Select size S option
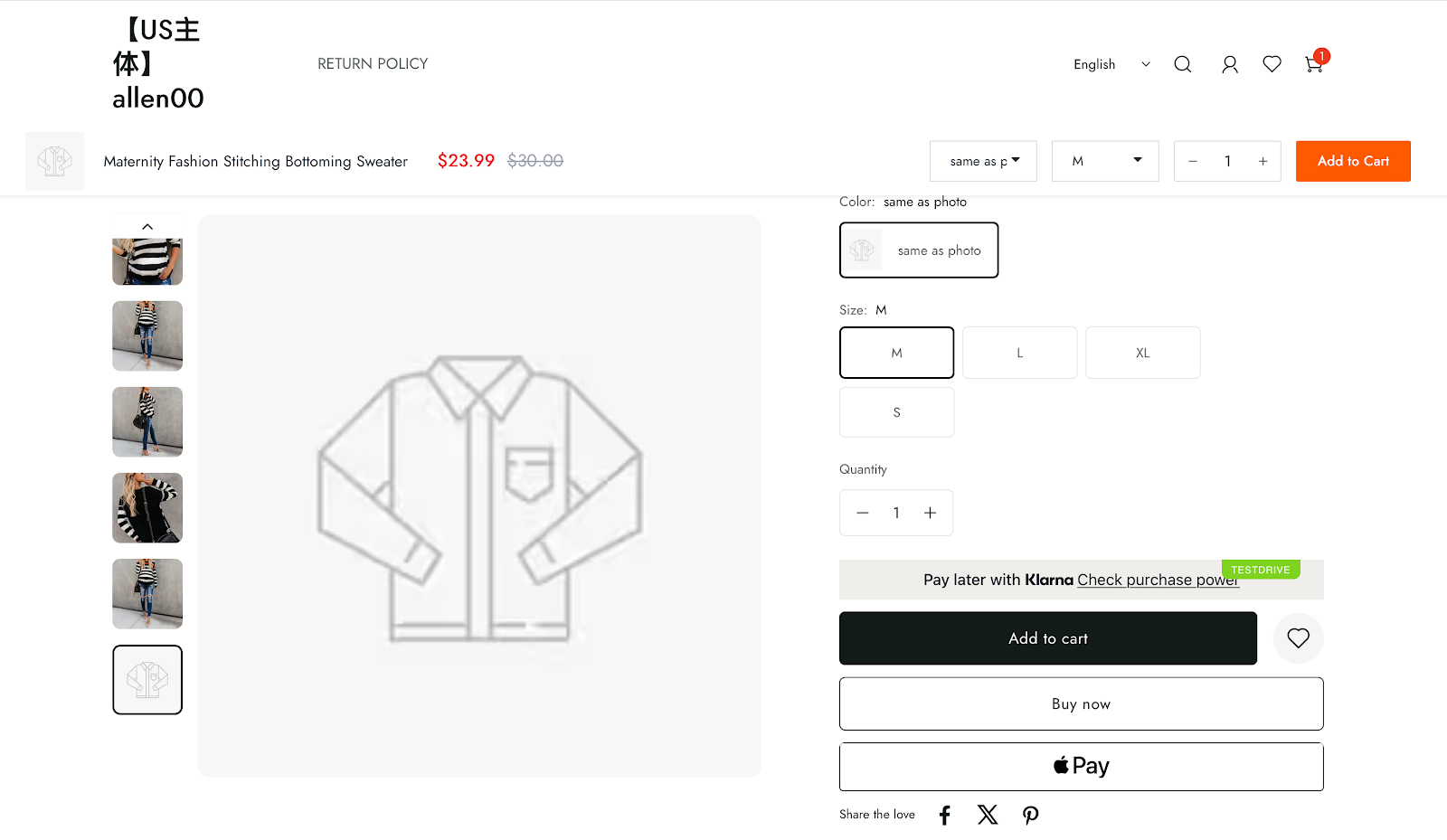The height and width of the screenshot is (840, 1447). 896,412
